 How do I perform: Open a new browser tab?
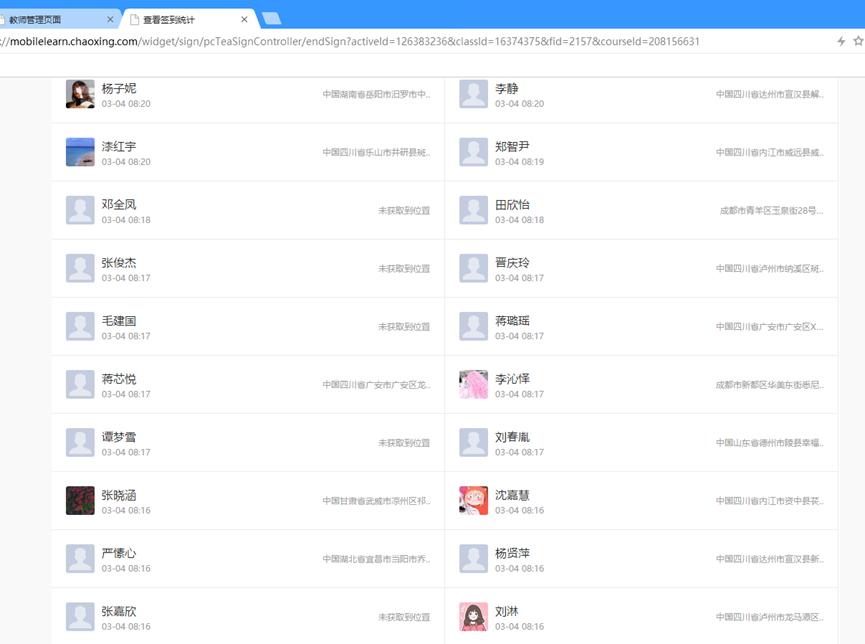(x=271, y=19)
